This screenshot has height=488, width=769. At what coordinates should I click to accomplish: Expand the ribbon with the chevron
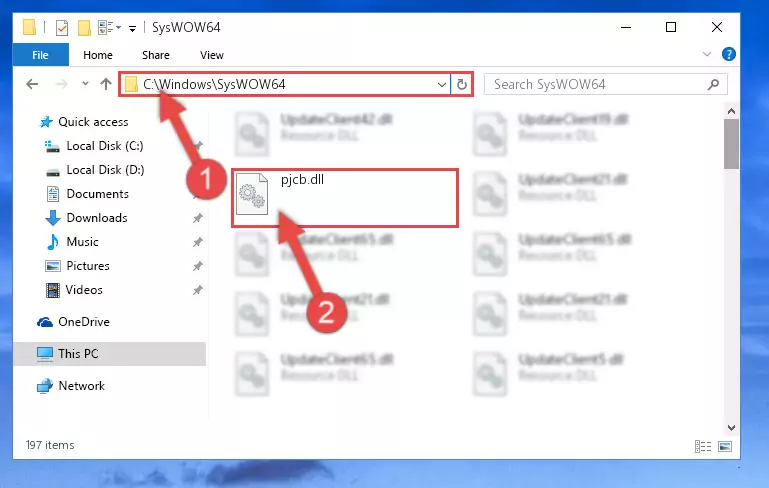pyautogui.click(x=707, y=54)
